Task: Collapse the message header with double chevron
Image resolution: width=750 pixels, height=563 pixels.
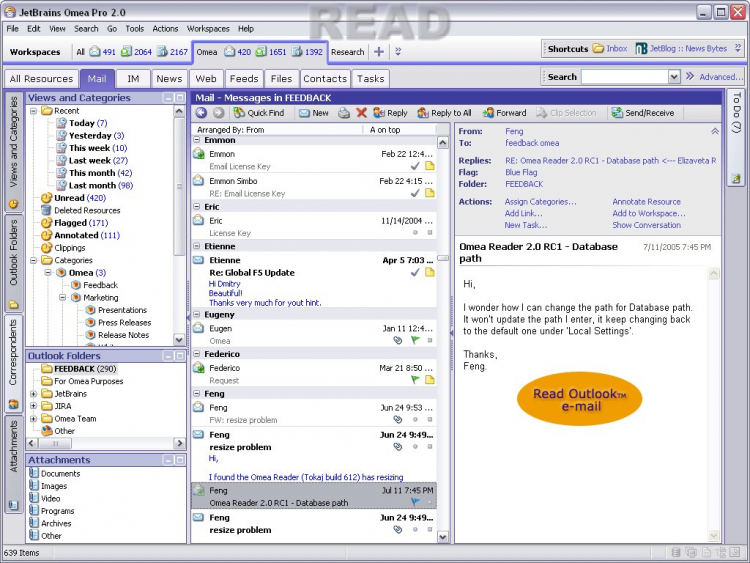Action: click(x=715, y=131)
